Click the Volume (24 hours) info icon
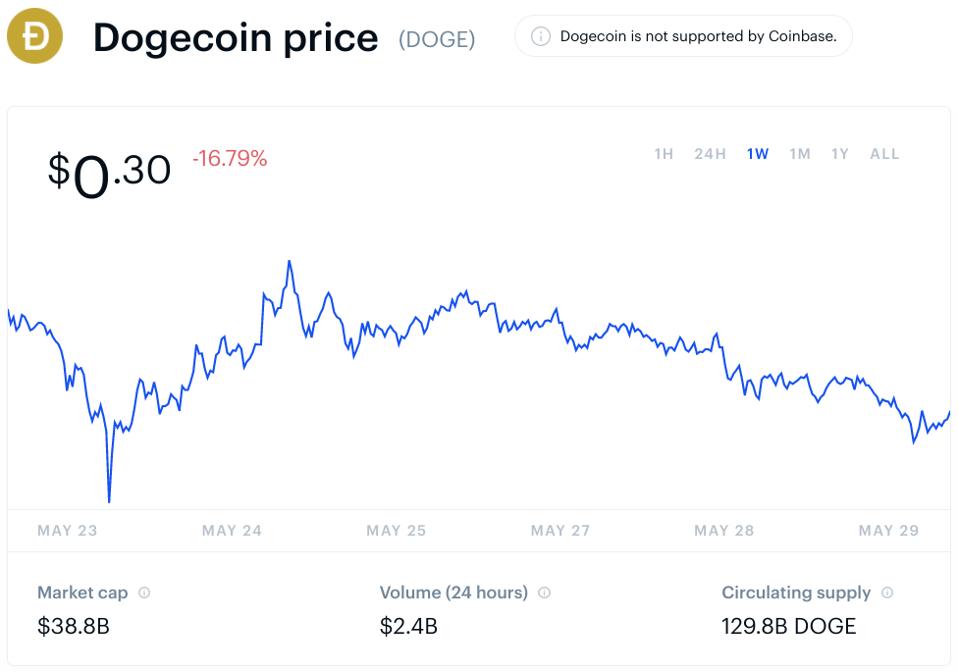The height and width of the screenshot is (672, 958). point(544,593)
